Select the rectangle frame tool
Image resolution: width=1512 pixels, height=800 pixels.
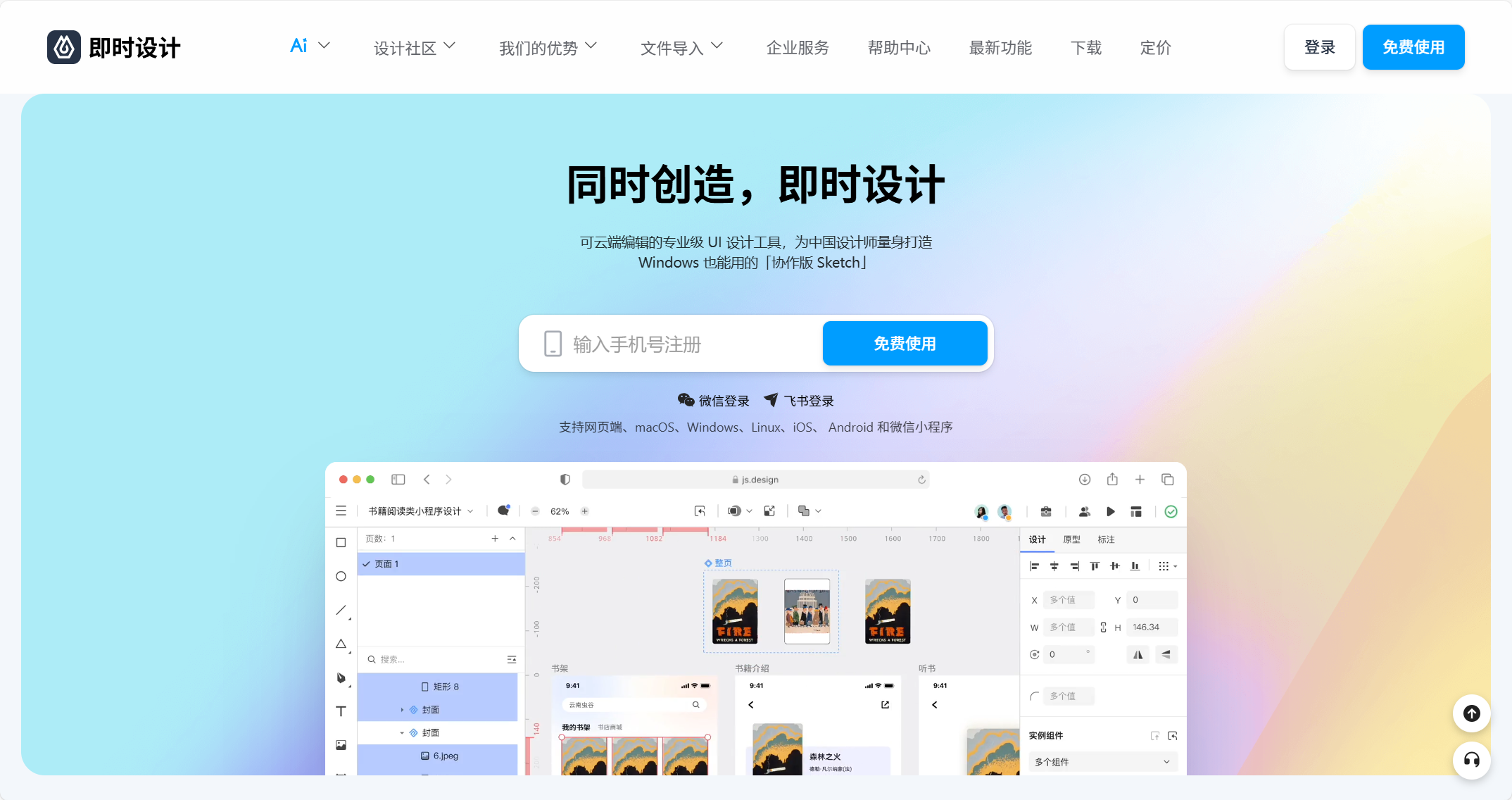point(341,543)
